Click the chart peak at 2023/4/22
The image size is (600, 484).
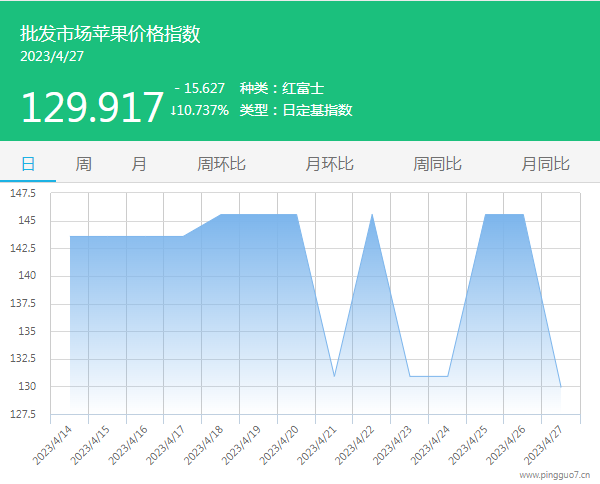[x=372, y=215]
